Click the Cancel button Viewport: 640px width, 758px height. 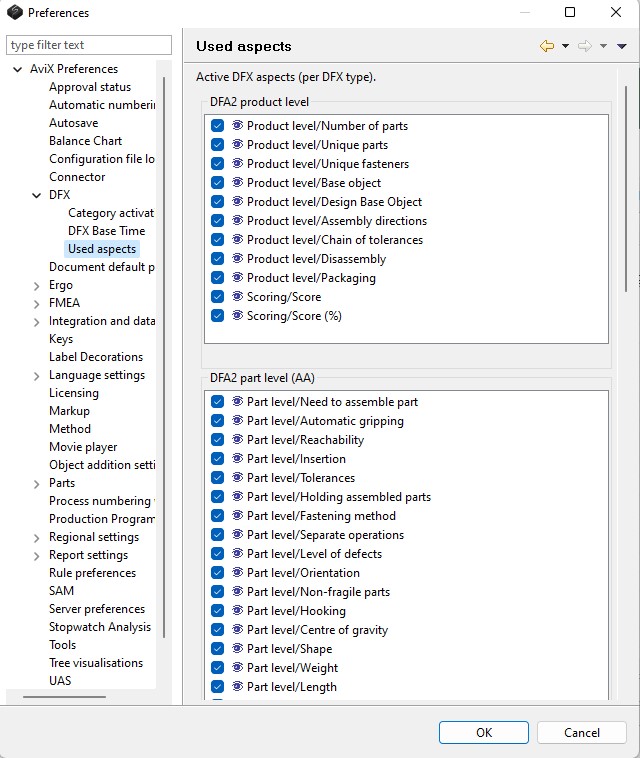[581, 732]
